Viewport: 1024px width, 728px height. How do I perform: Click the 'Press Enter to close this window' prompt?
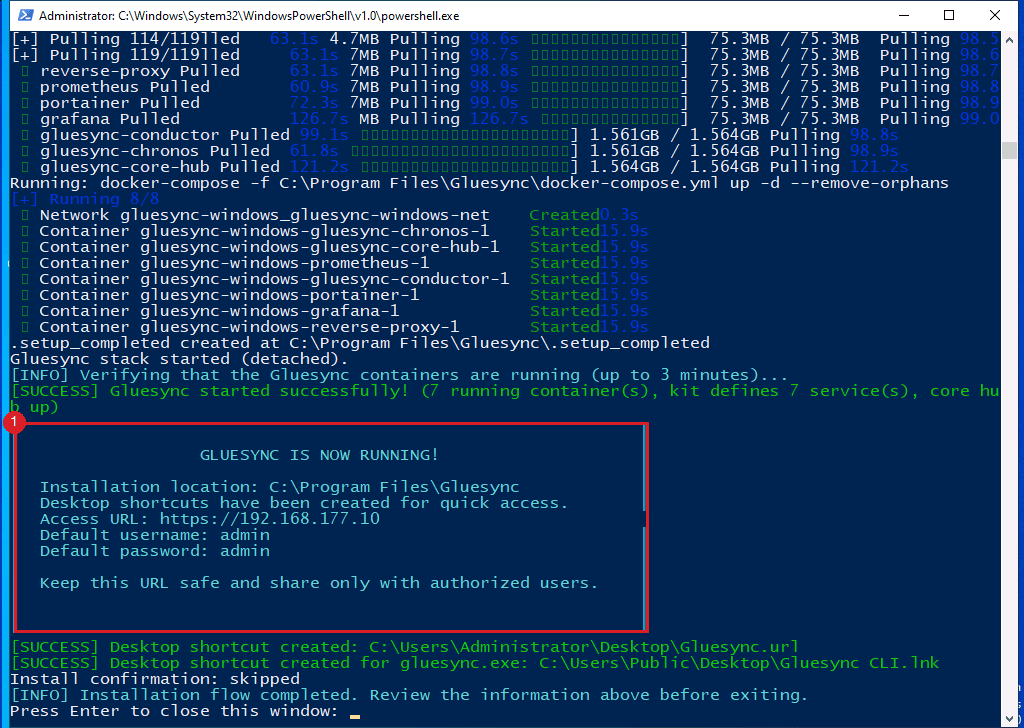point(175,710)
